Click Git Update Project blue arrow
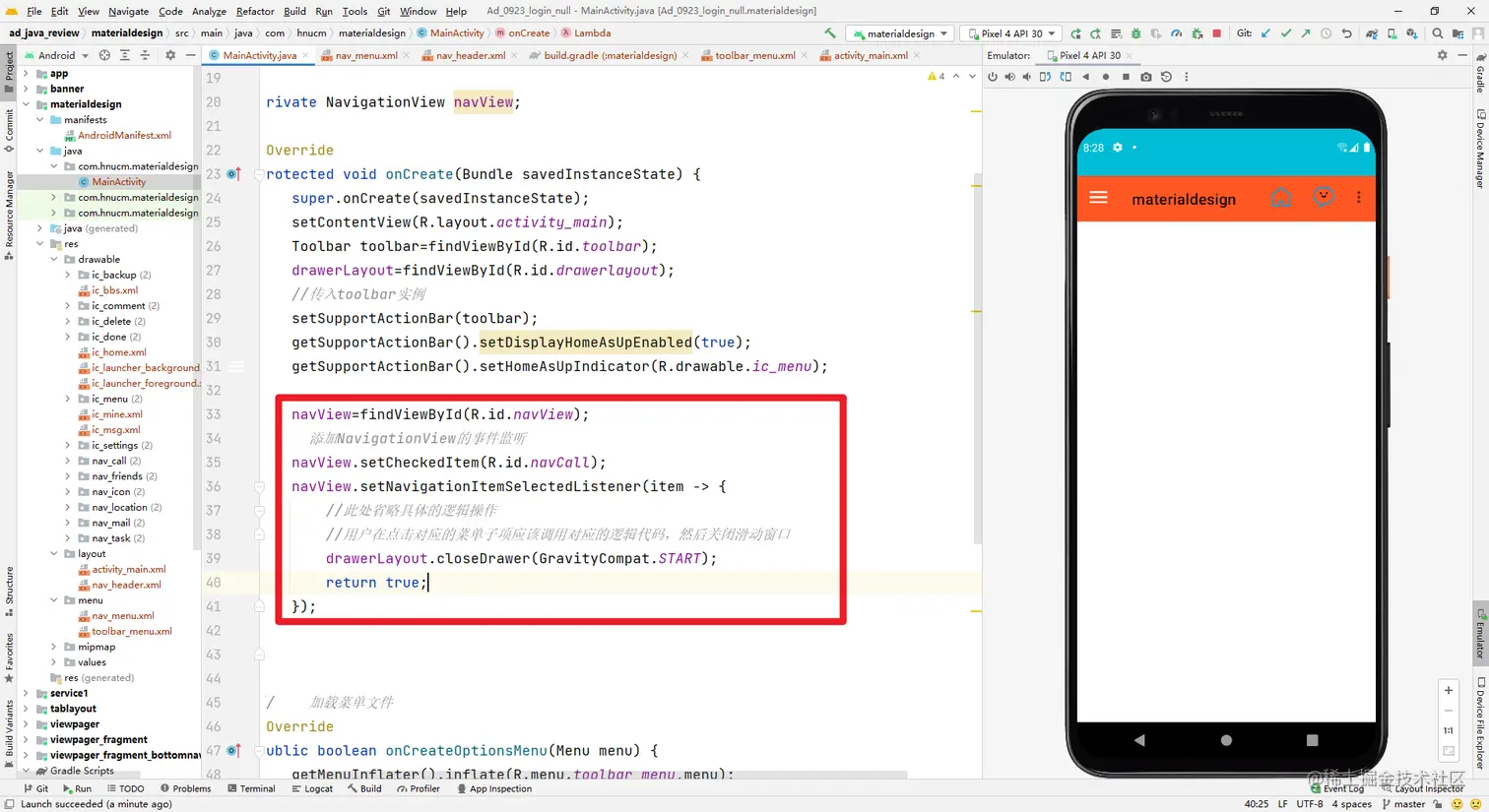1489x812 pixels. click(1265, 33)
